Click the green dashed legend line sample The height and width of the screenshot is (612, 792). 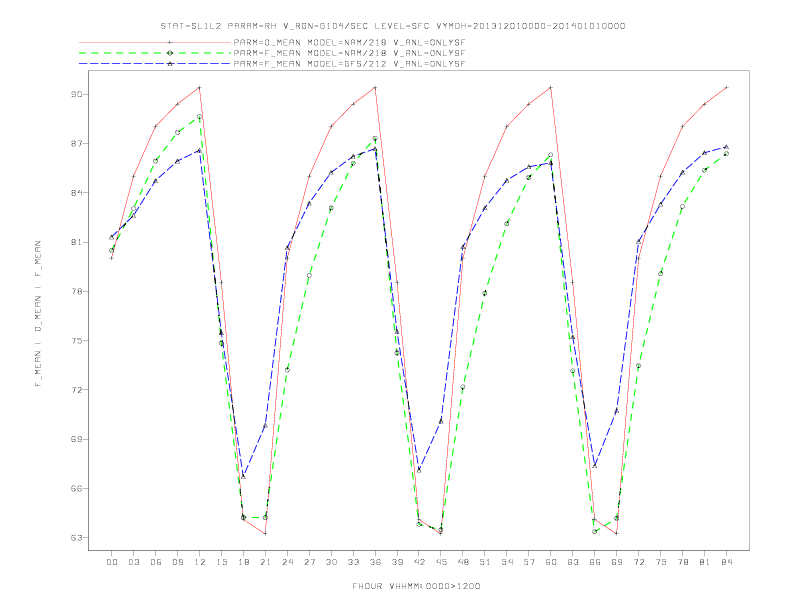tap(155, 53)
